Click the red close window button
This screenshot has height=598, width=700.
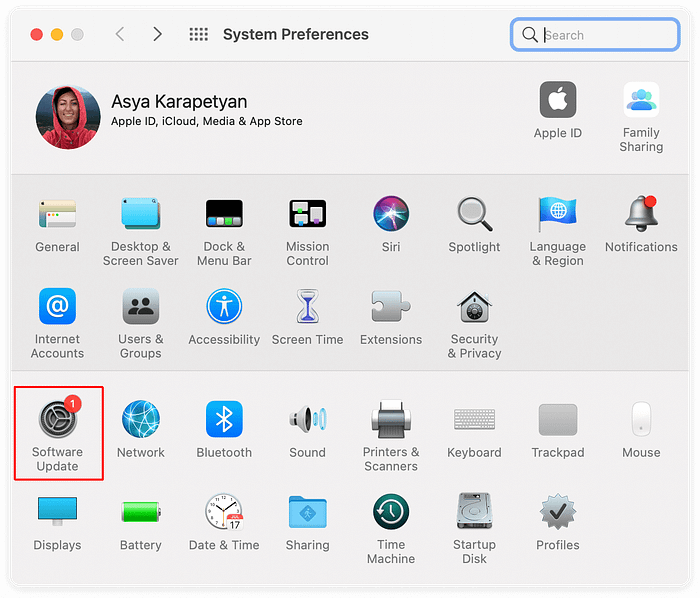point(37,34)
